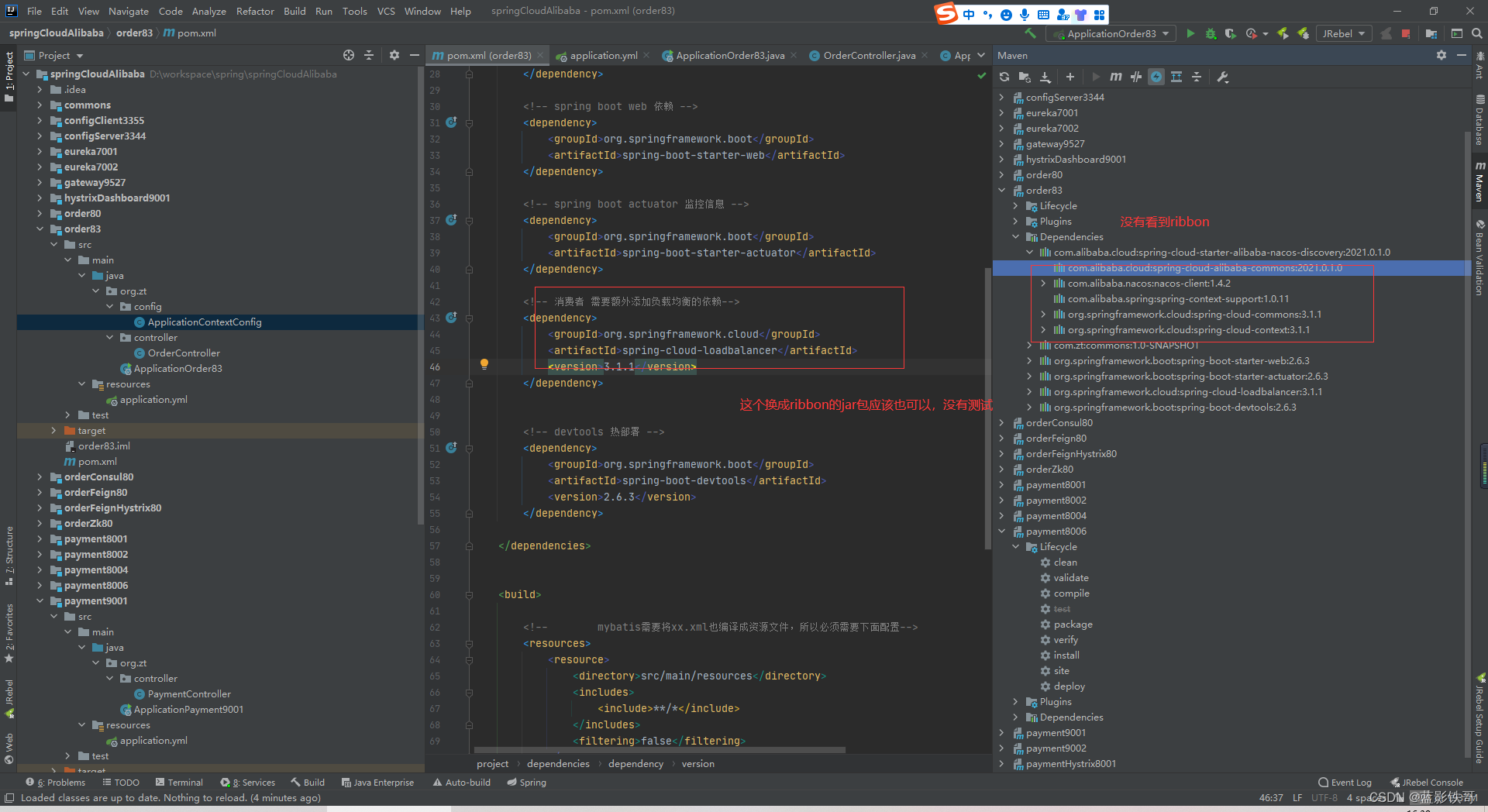
Task: Collapse all in the Project panel
Action: (369, 55)
